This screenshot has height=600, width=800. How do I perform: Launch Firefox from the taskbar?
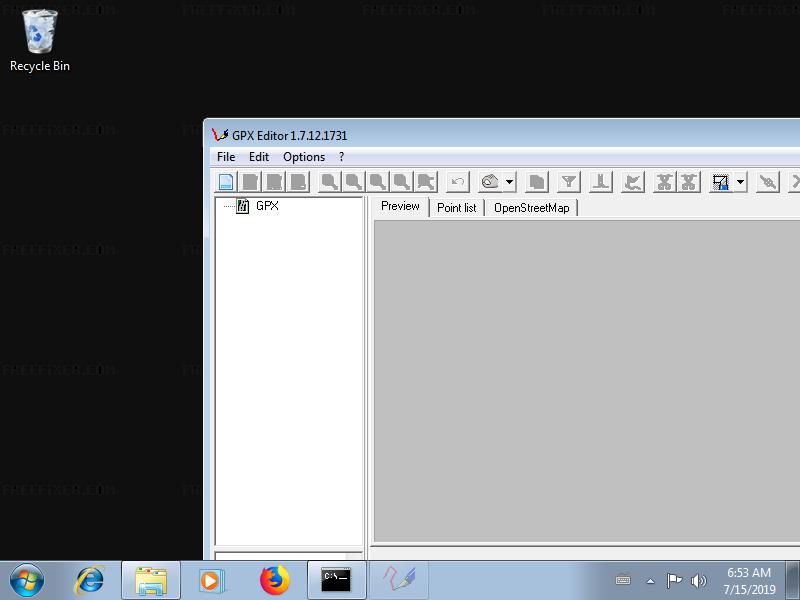[x=274, y=580]
